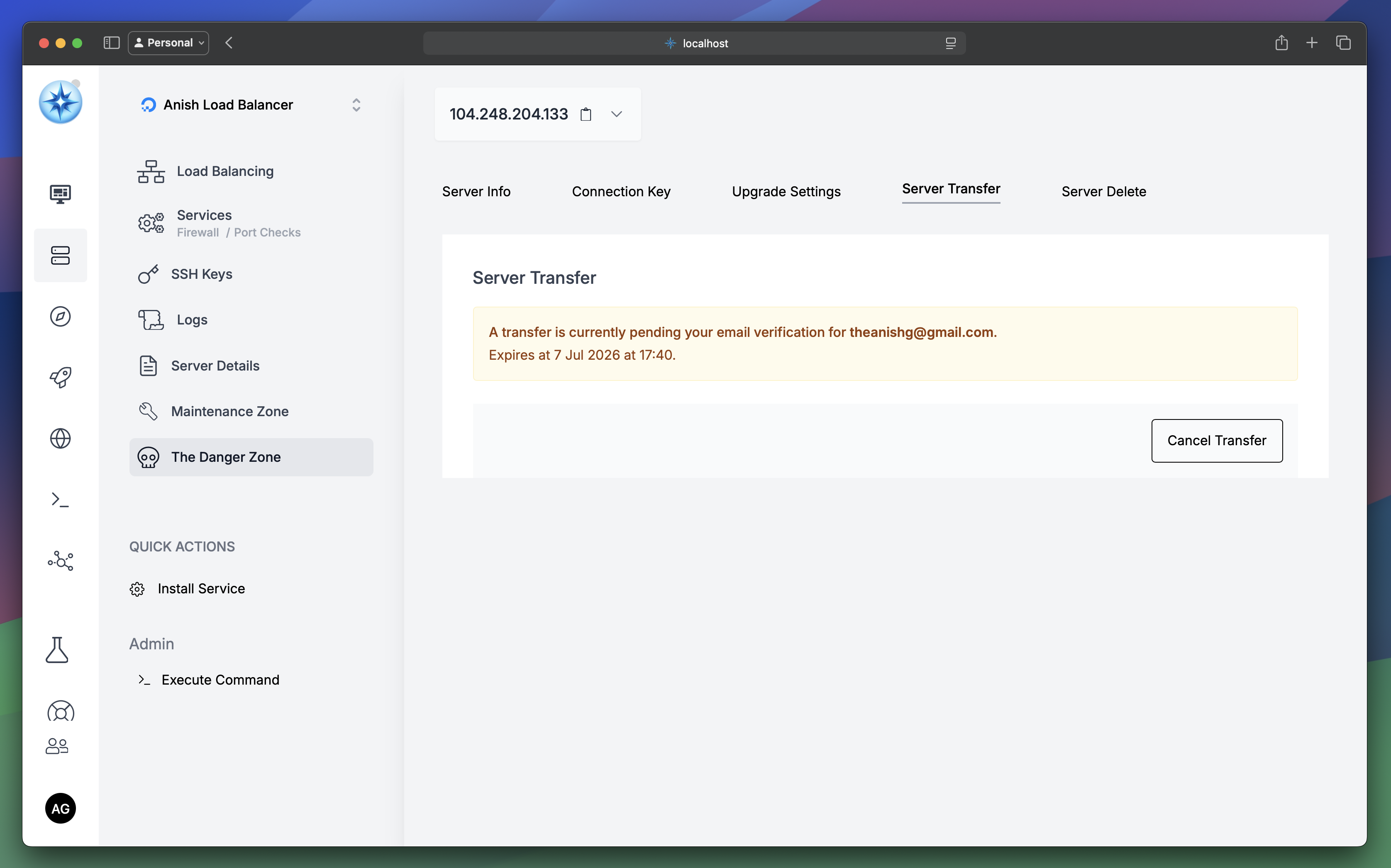Click the AG user avatar
The height and width of the screenshot is (868, 1391).
(60, 808)
